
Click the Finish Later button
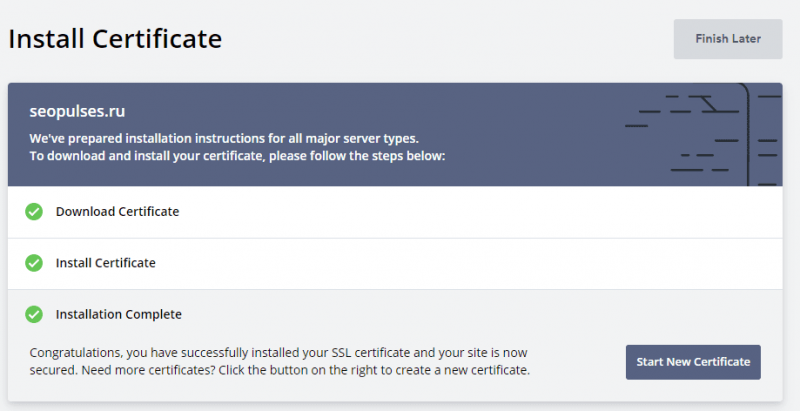pyautogui.click(x=728, y=39)
